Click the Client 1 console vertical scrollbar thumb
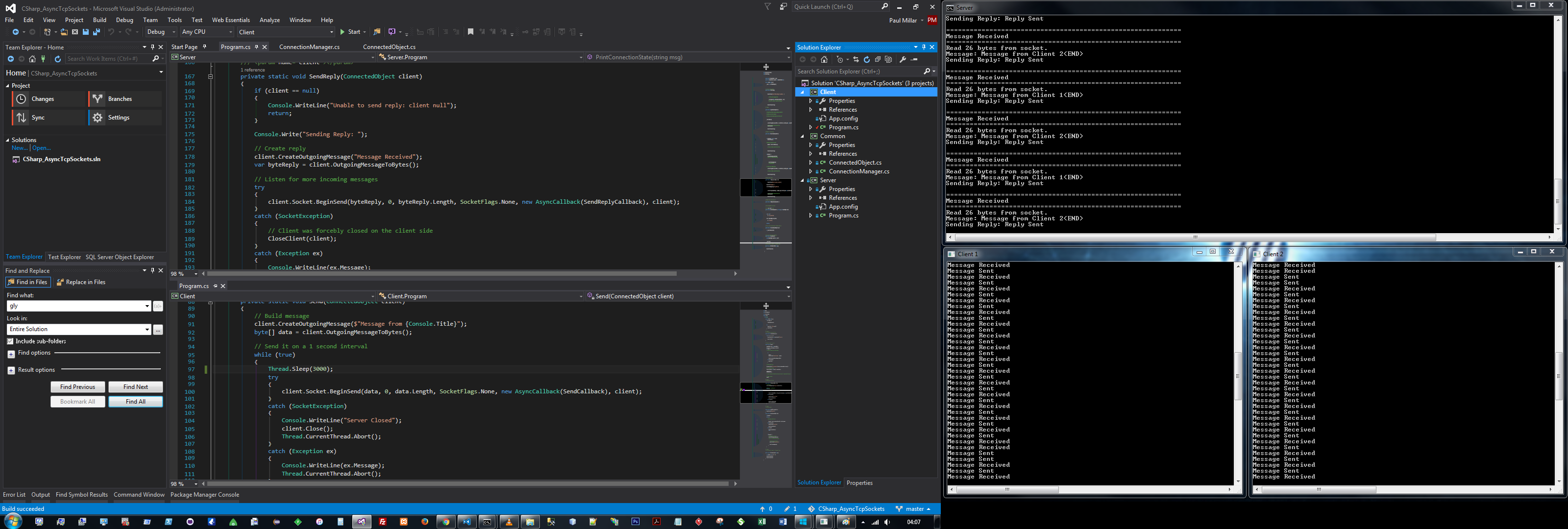1568x529 pixels. click(1237, 376)
